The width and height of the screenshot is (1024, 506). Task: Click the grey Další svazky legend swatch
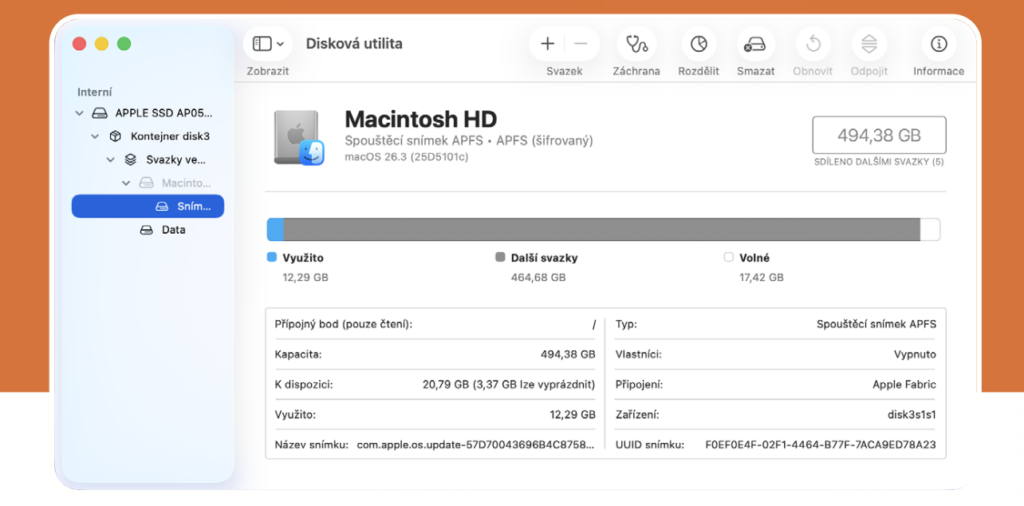point(500,257)
